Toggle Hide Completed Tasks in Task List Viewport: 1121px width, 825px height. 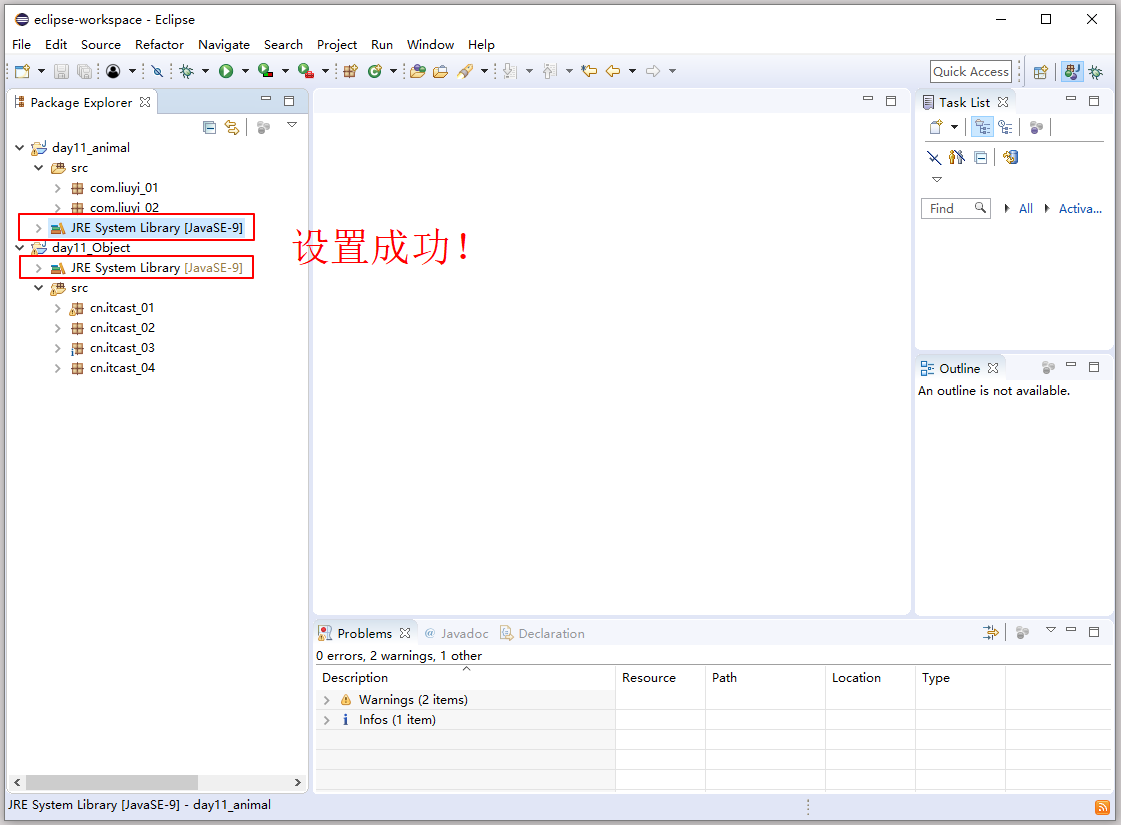[934, 157]
